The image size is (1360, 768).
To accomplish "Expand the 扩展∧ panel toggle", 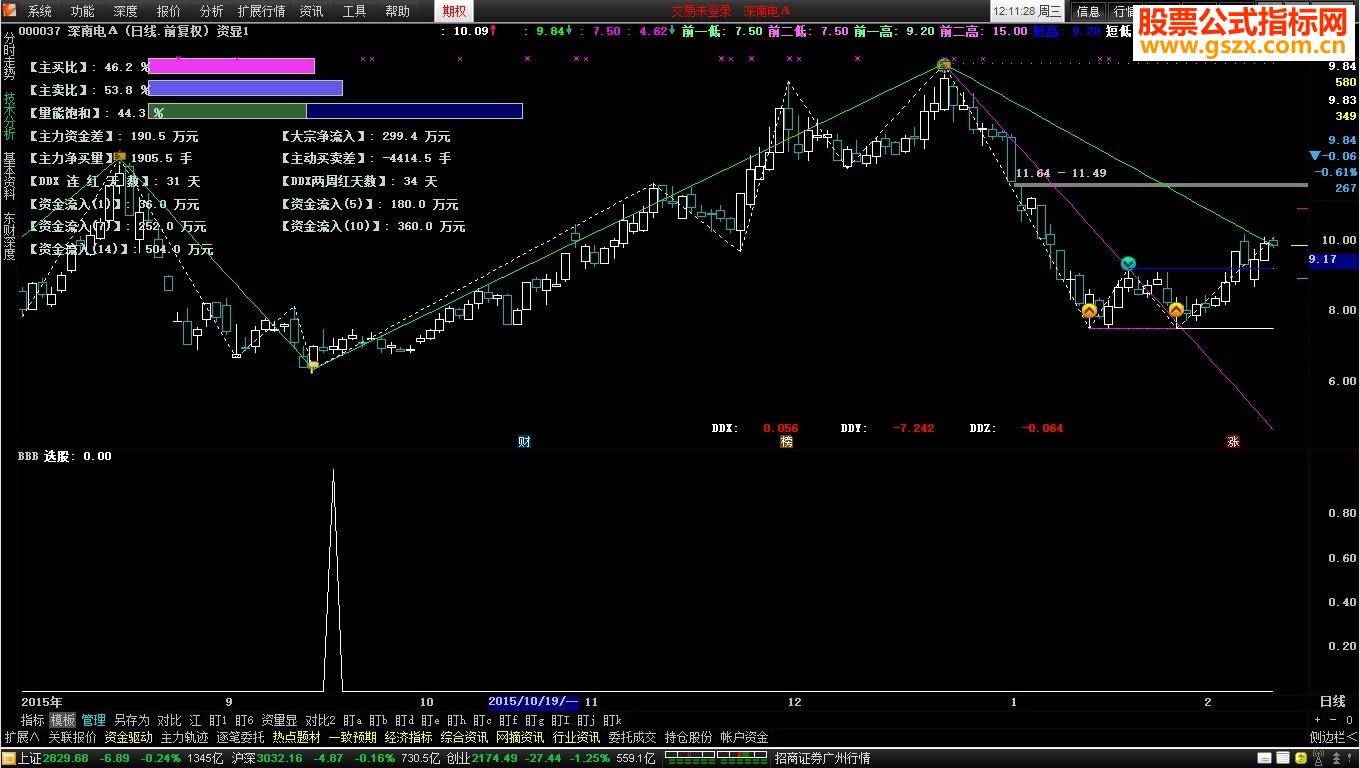I will tap(21, 737).
